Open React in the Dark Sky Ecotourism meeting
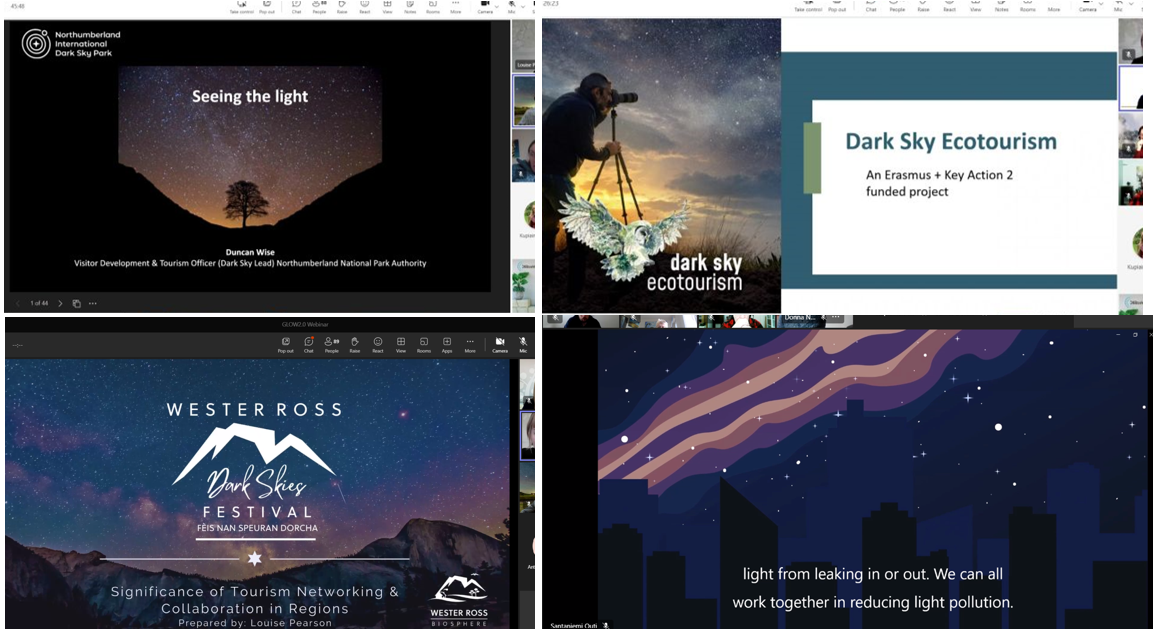The width and height of the screenshot is (1153, 630). (949, 7)
